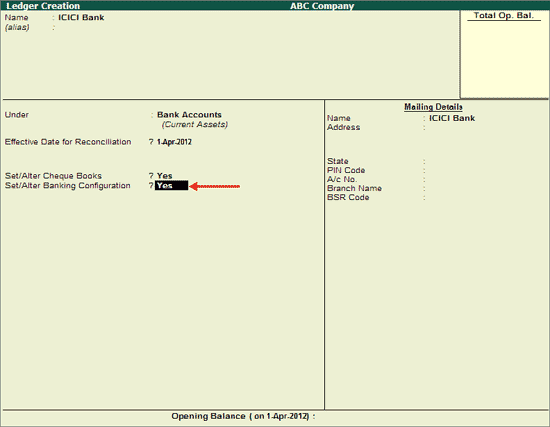Click the Ledger Creation title

point(43,6)
